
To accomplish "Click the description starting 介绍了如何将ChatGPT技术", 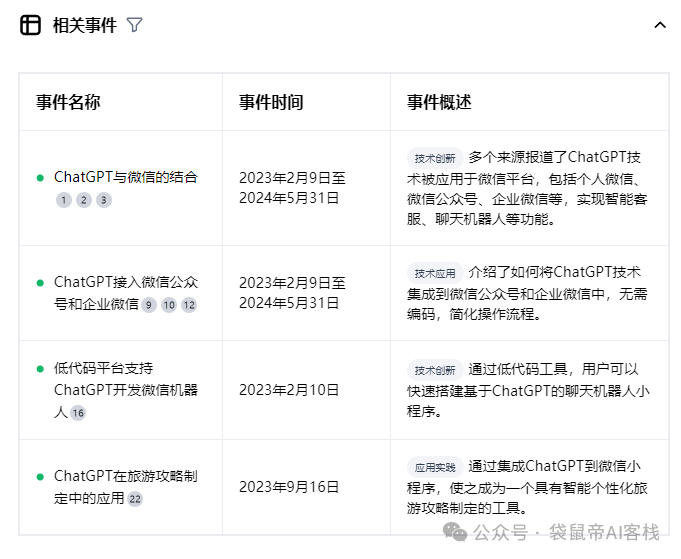I will [527, 293].
